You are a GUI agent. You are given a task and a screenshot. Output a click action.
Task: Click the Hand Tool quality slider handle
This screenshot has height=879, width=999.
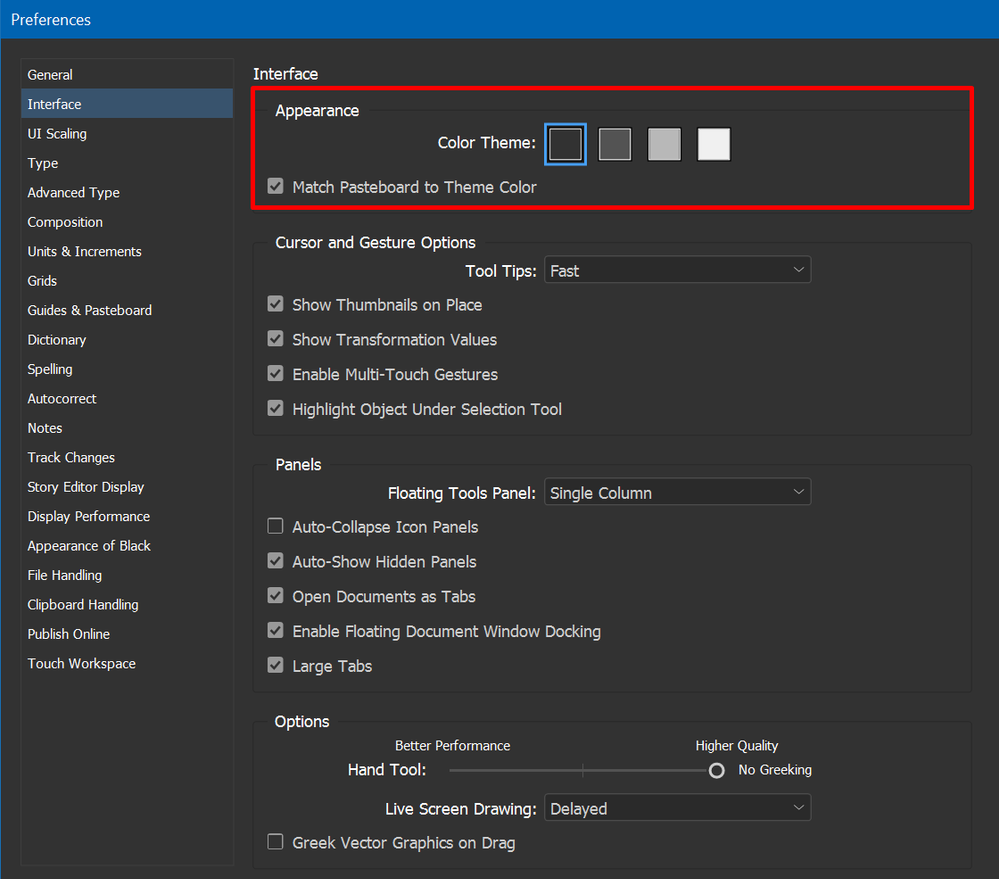point(716,770)
